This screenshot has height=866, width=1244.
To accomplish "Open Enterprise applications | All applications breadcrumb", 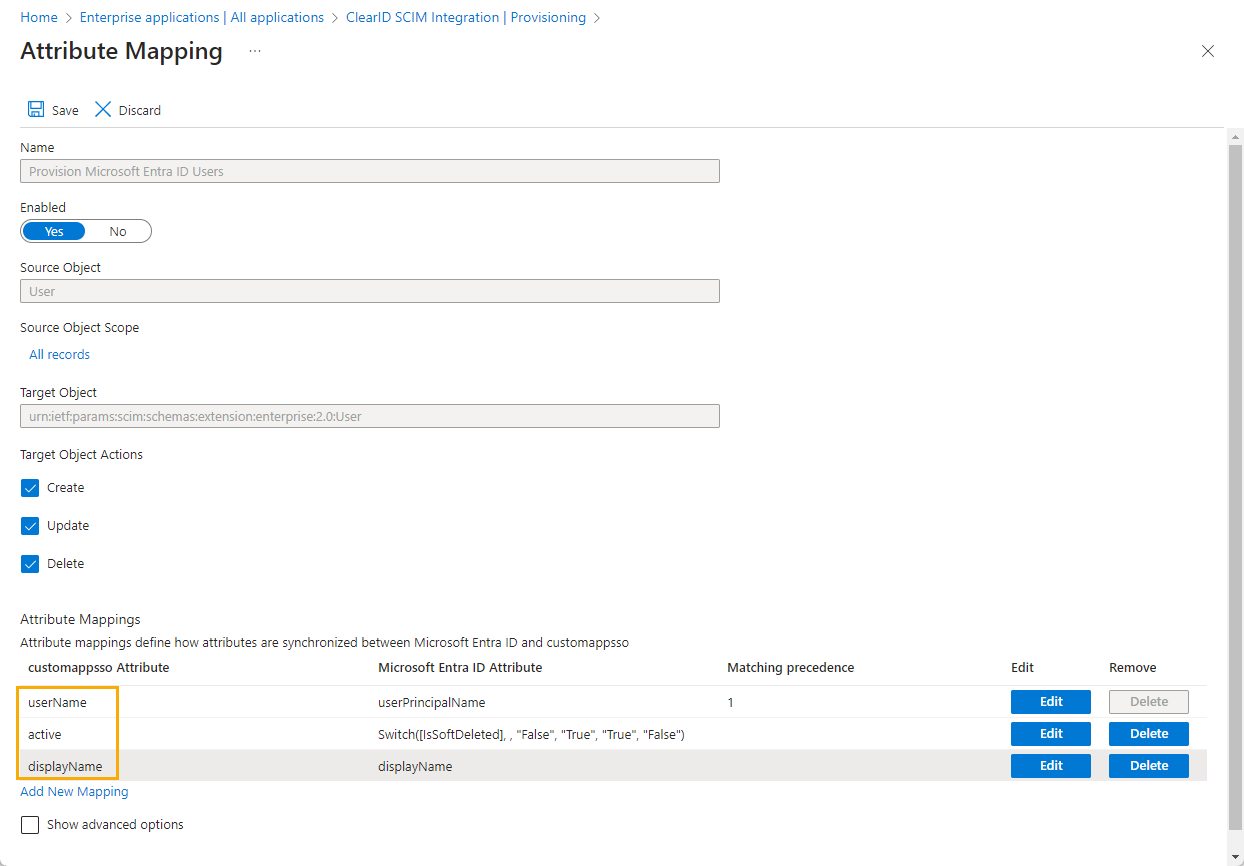I will (x=201, y=17).
